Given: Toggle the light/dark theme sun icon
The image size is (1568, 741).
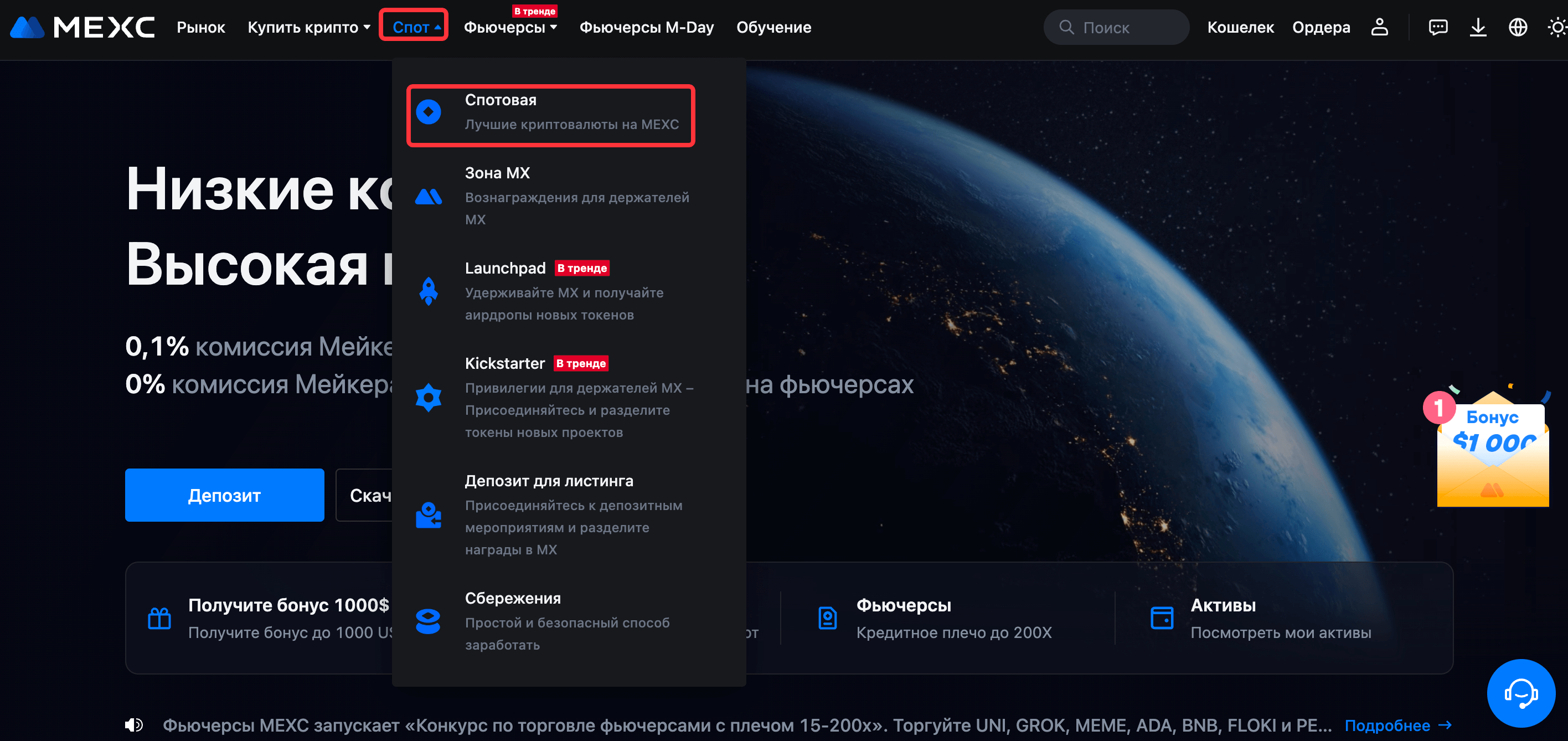Looking at the screenshot, I should click(x=1556, y=27).
